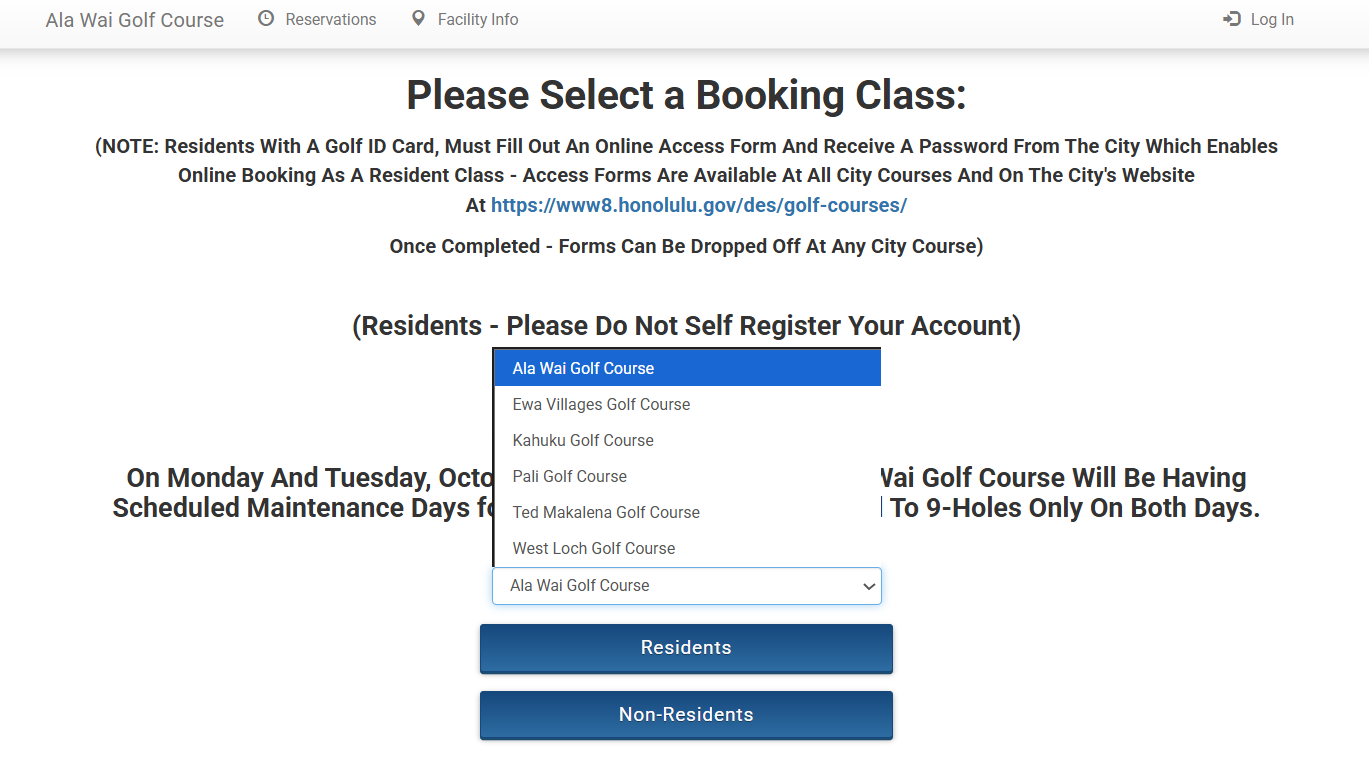Select Ted Makalena Golf Course option
Screen dimensions: 1369x759
point(606,512)
